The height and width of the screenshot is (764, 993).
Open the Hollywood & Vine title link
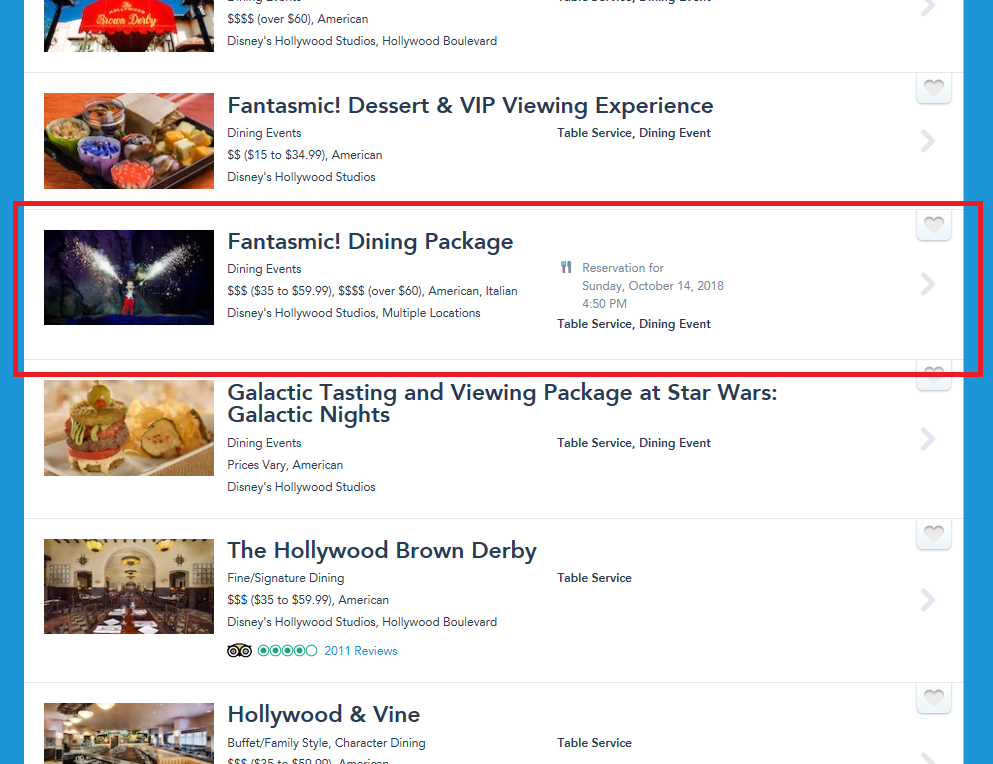pos(324,715)
